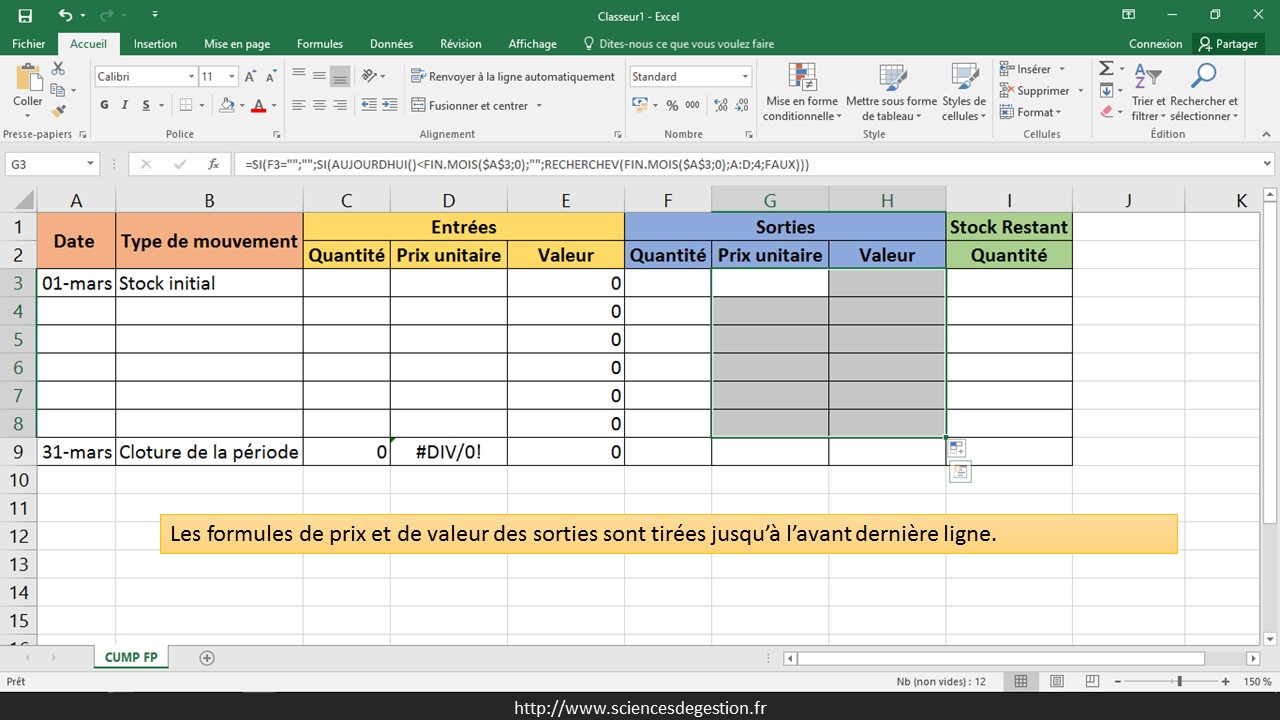This screenshot has width=1280, height=720.
Task: Click the percent style icon
Action: (x=672, y=105)
